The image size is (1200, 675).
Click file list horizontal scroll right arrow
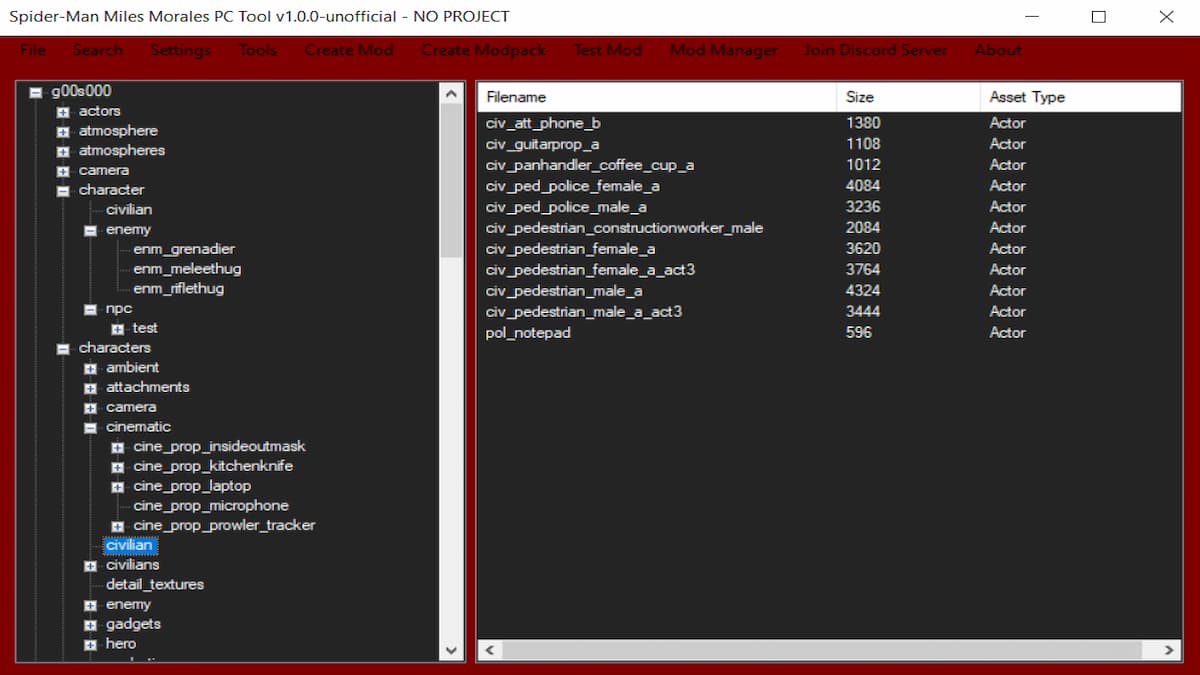1170,650
